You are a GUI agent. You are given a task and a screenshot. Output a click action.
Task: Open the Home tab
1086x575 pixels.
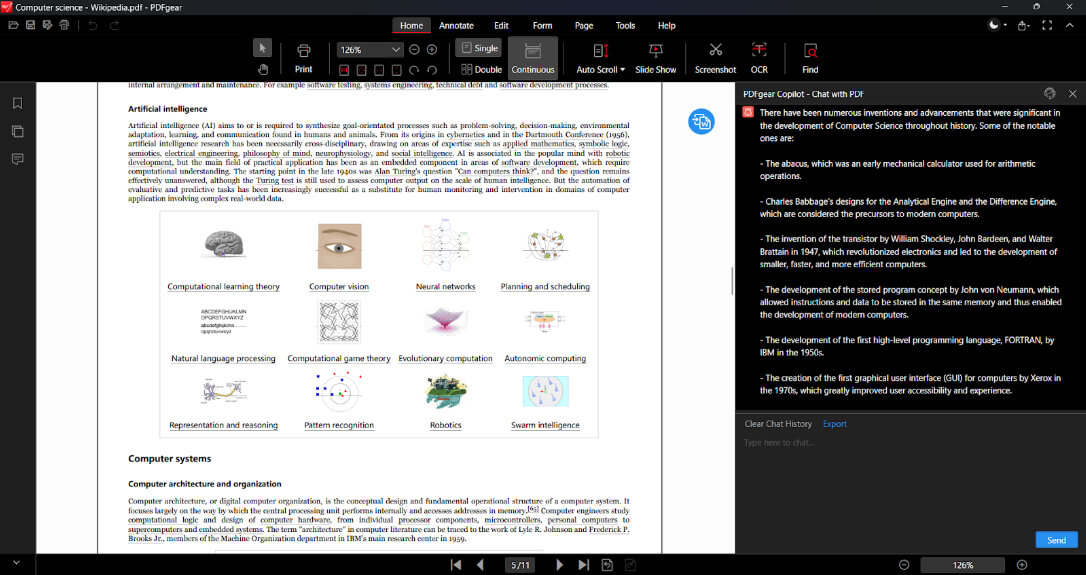tap(411, 26)
